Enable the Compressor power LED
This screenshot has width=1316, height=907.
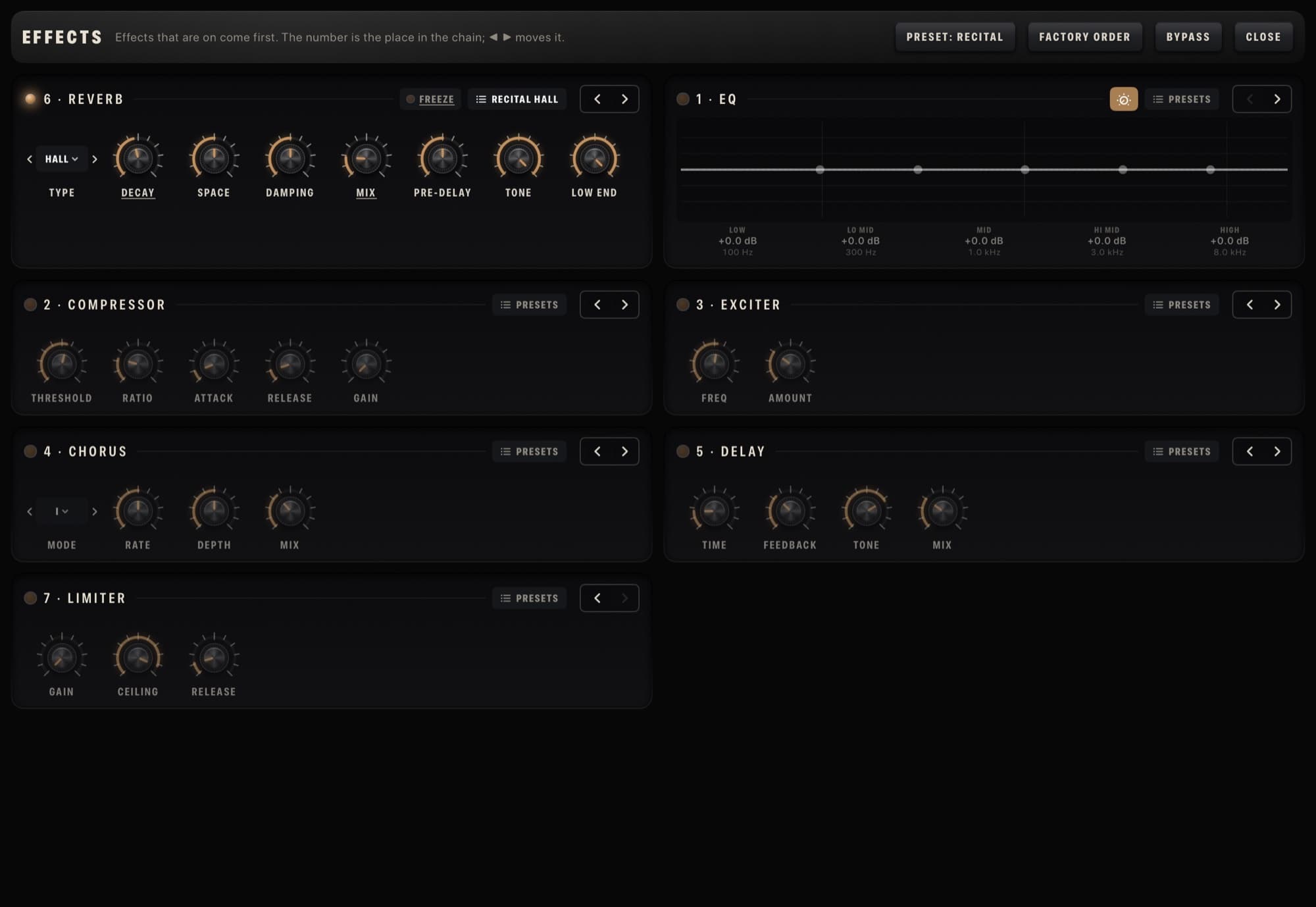30,305
